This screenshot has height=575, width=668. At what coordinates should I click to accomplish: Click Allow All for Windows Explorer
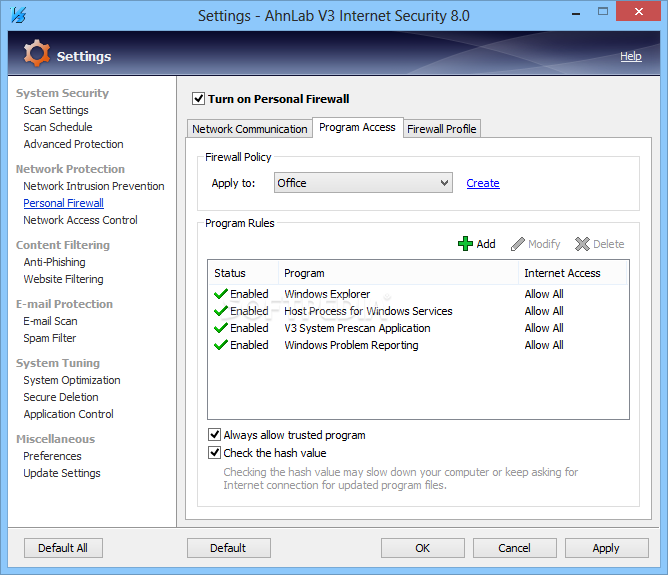coord(544,294)
